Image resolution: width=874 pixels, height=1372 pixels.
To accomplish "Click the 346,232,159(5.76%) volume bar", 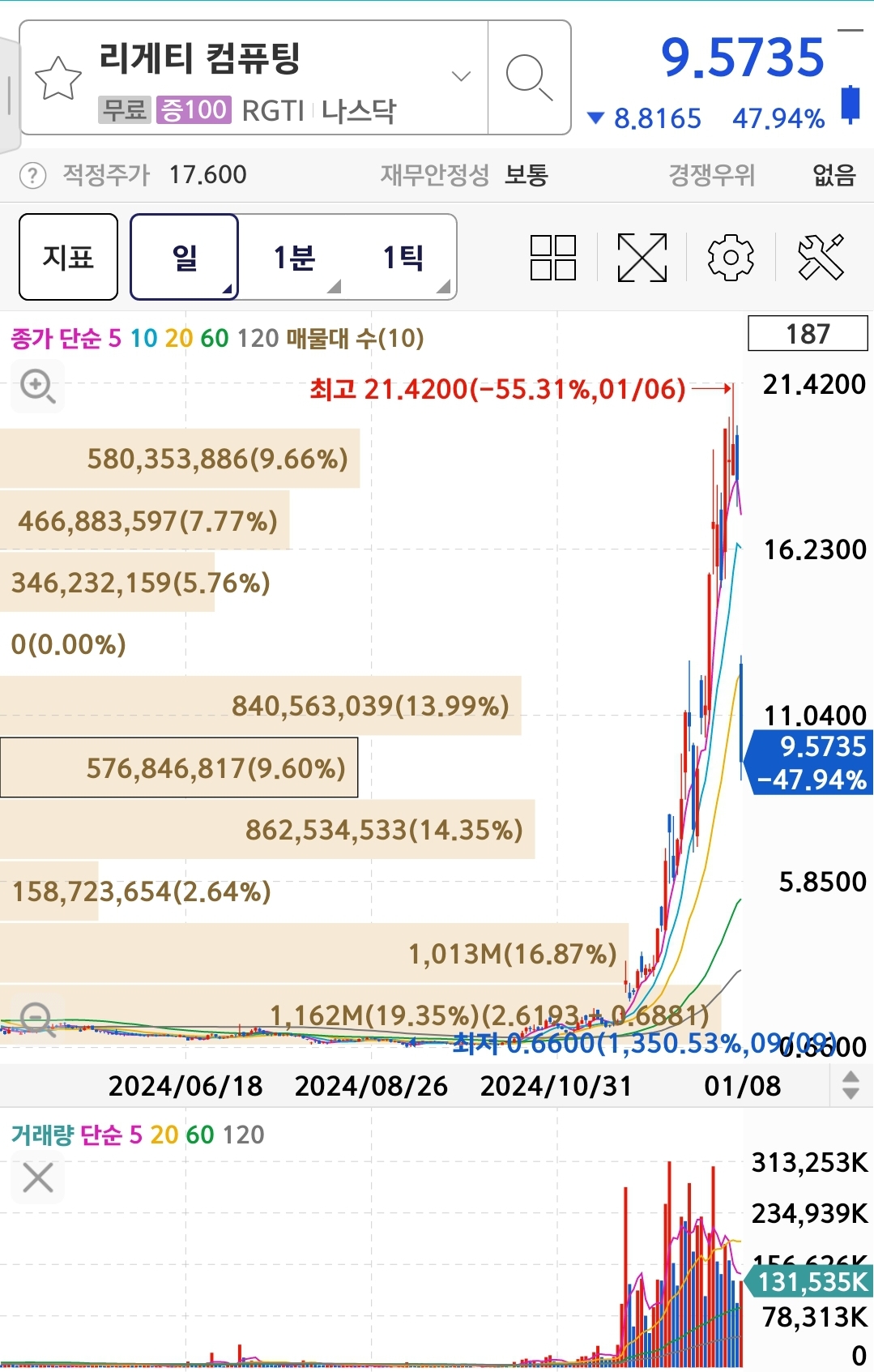I will click(107, 582).
